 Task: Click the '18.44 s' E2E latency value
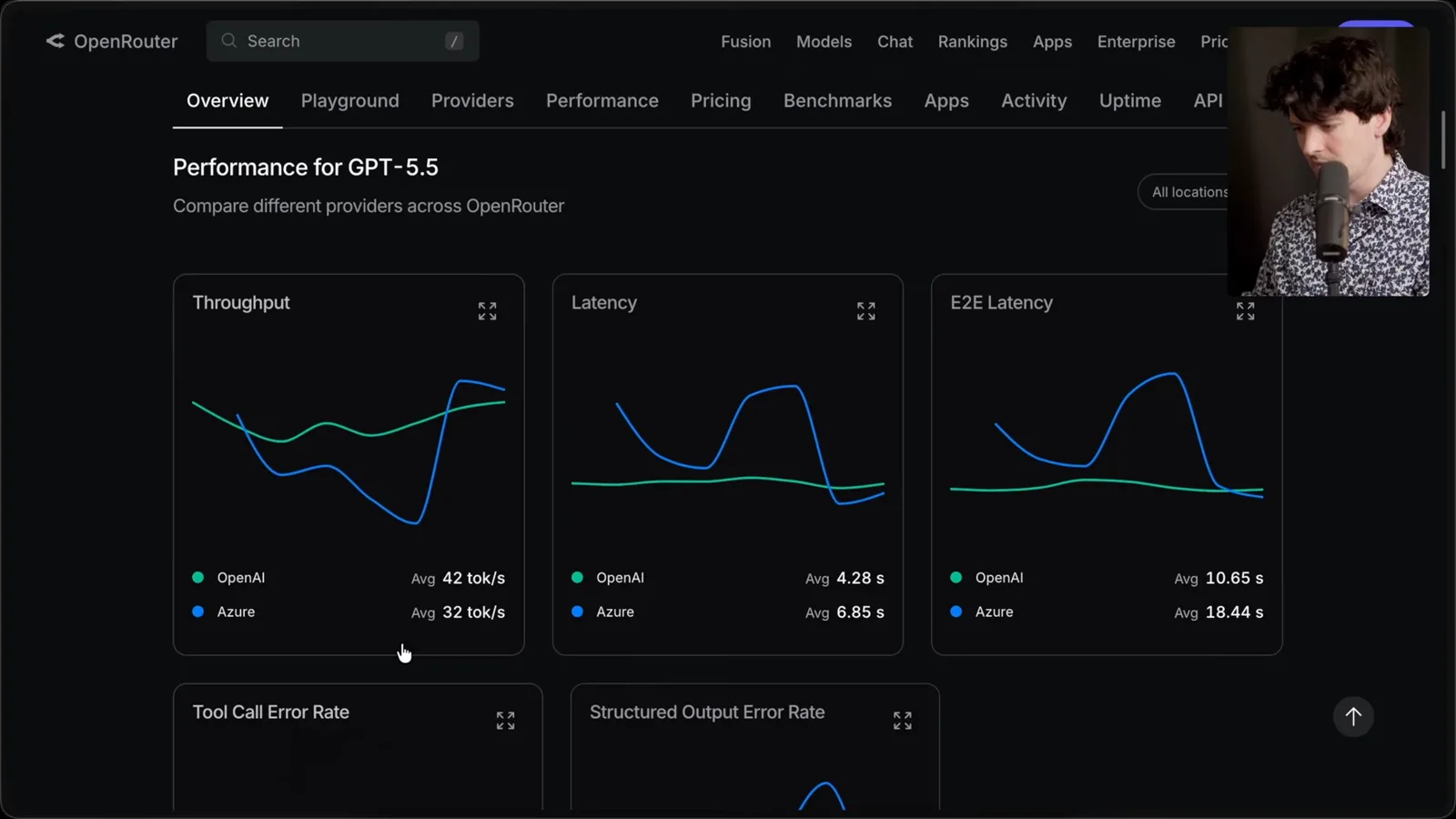(1235, 612)
